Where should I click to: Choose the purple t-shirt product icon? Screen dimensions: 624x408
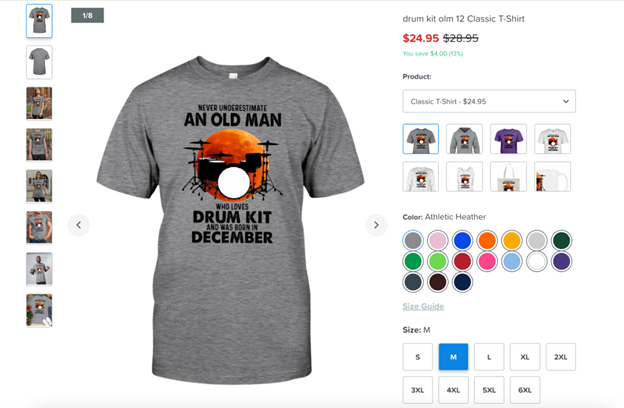click(508, 139)
